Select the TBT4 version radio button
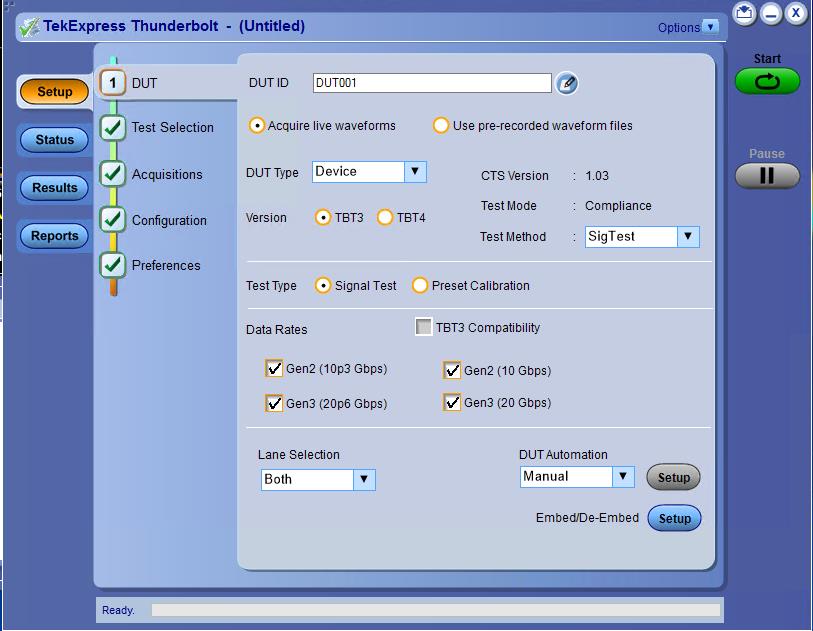 pos(385,218)
